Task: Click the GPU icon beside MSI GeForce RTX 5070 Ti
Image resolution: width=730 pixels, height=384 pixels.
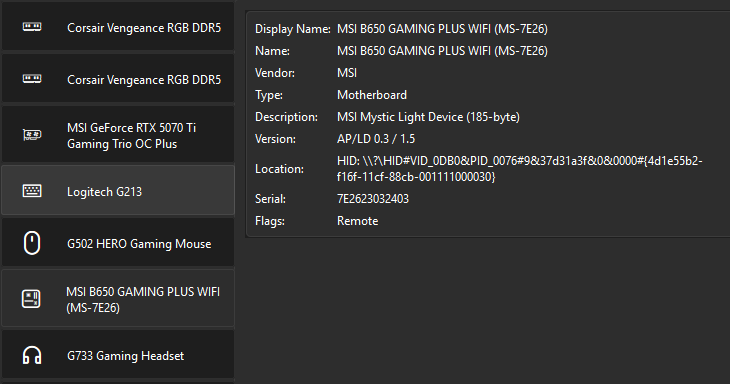Action: pyautogui.click(x=32, y=135)
